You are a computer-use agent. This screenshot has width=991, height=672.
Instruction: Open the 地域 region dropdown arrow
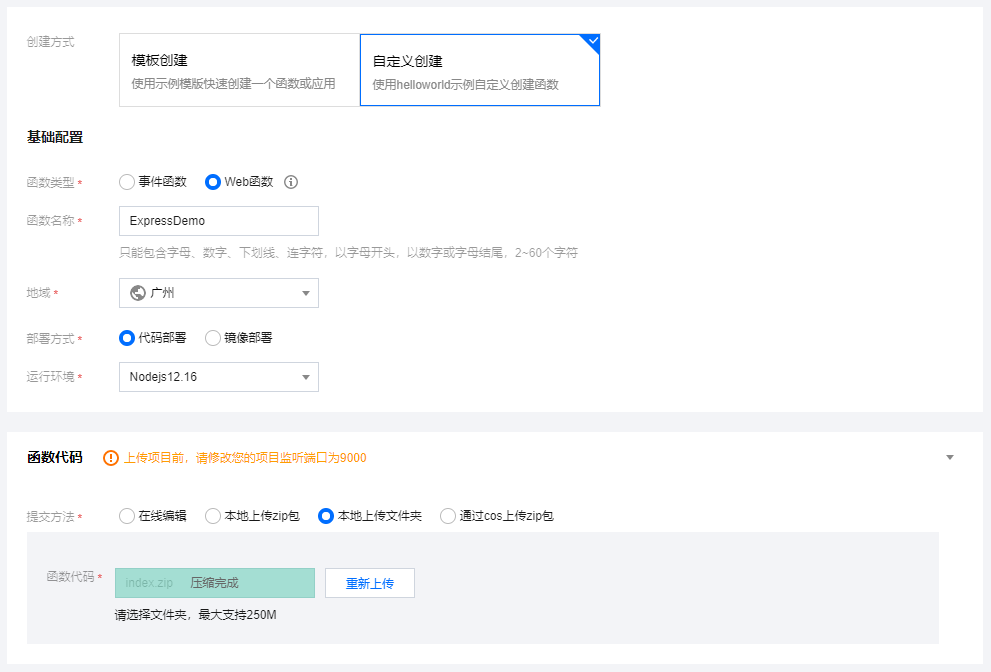coord(306,293)
